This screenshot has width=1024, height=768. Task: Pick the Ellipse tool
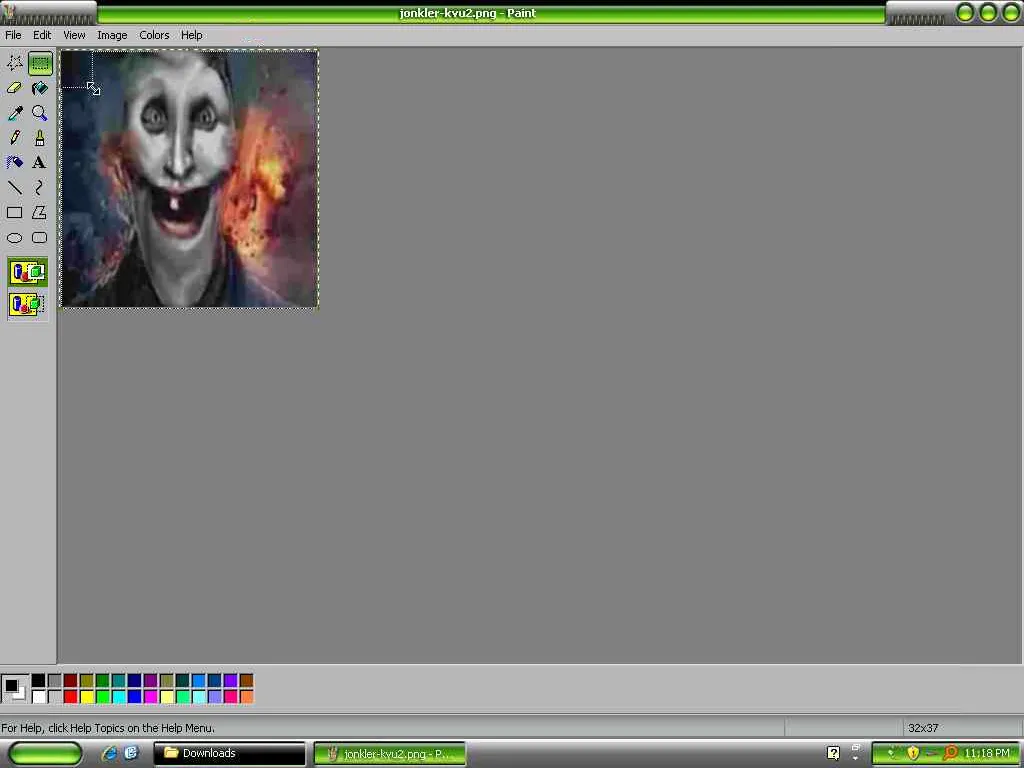point(14,238)
